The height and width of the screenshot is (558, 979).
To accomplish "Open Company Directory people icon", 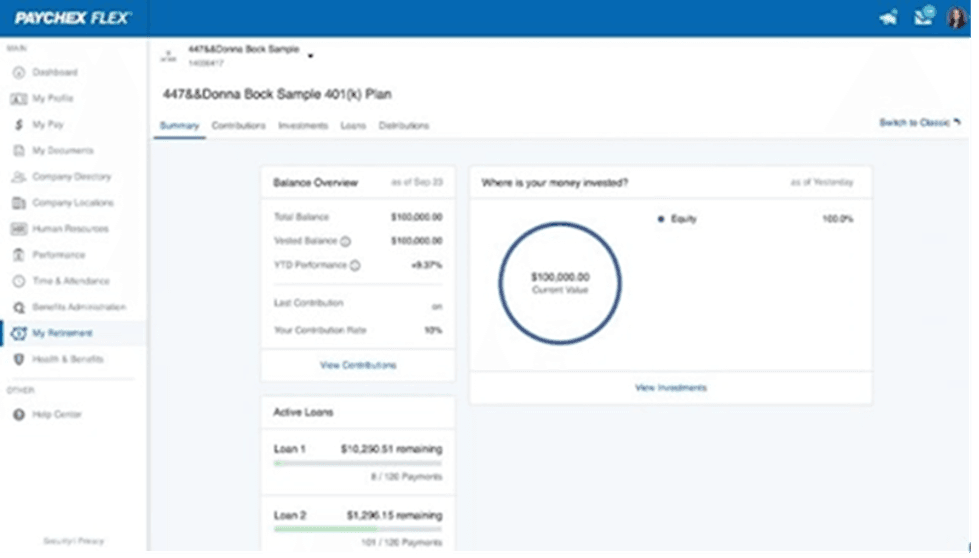I will (18, 177).
